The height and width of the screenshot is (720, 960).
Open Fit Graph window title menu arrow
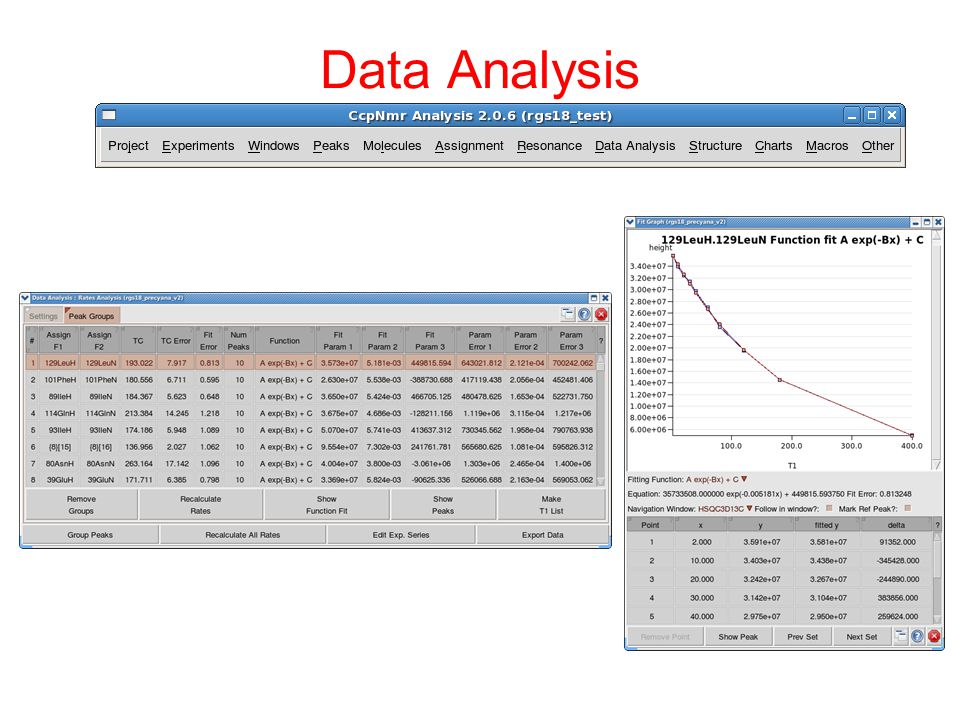(630, 222)
